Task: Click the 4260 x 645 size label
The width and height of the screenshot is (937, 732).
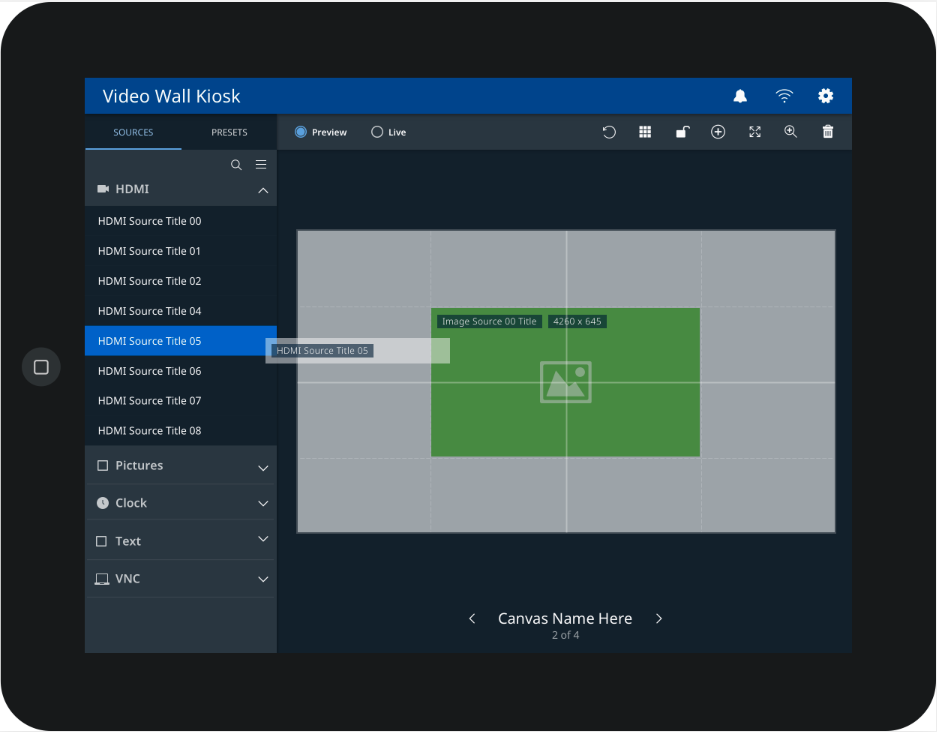Action: coord(577,321)
